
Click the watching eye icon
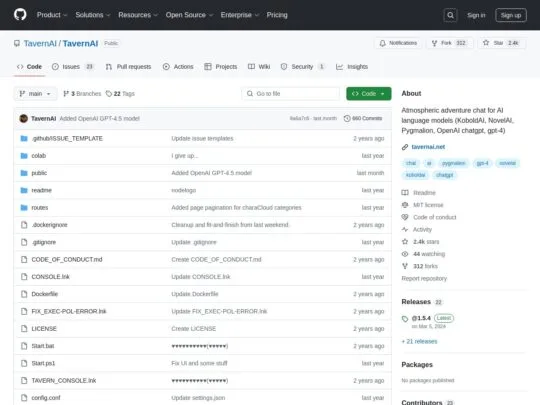coord(405,254)
